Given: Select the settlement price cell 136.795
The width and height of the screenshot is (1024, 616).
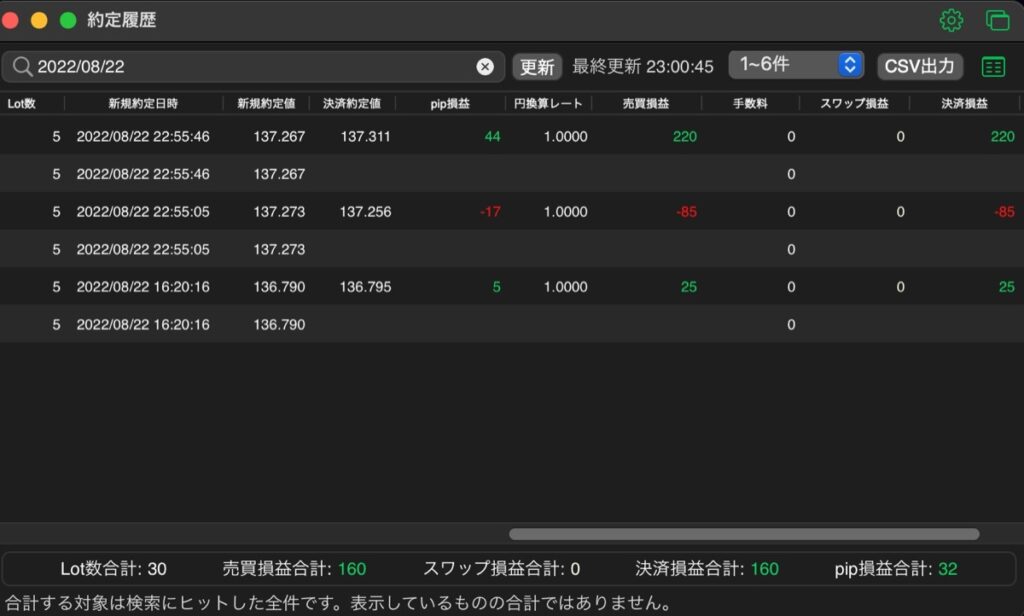Looking at the screenshot, I should click(x=365, y=287).
